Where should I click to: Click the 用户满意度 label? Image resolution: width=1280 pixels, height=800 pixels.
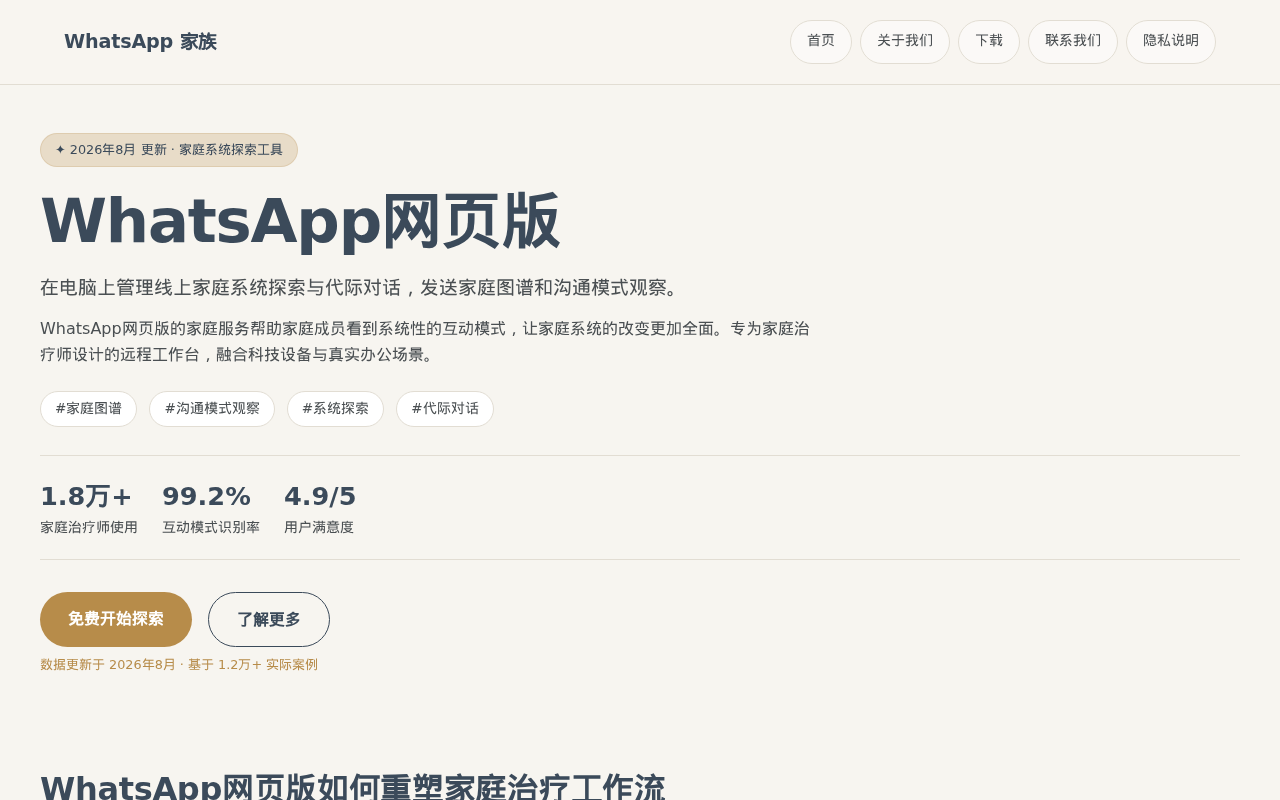coord(319,527)
